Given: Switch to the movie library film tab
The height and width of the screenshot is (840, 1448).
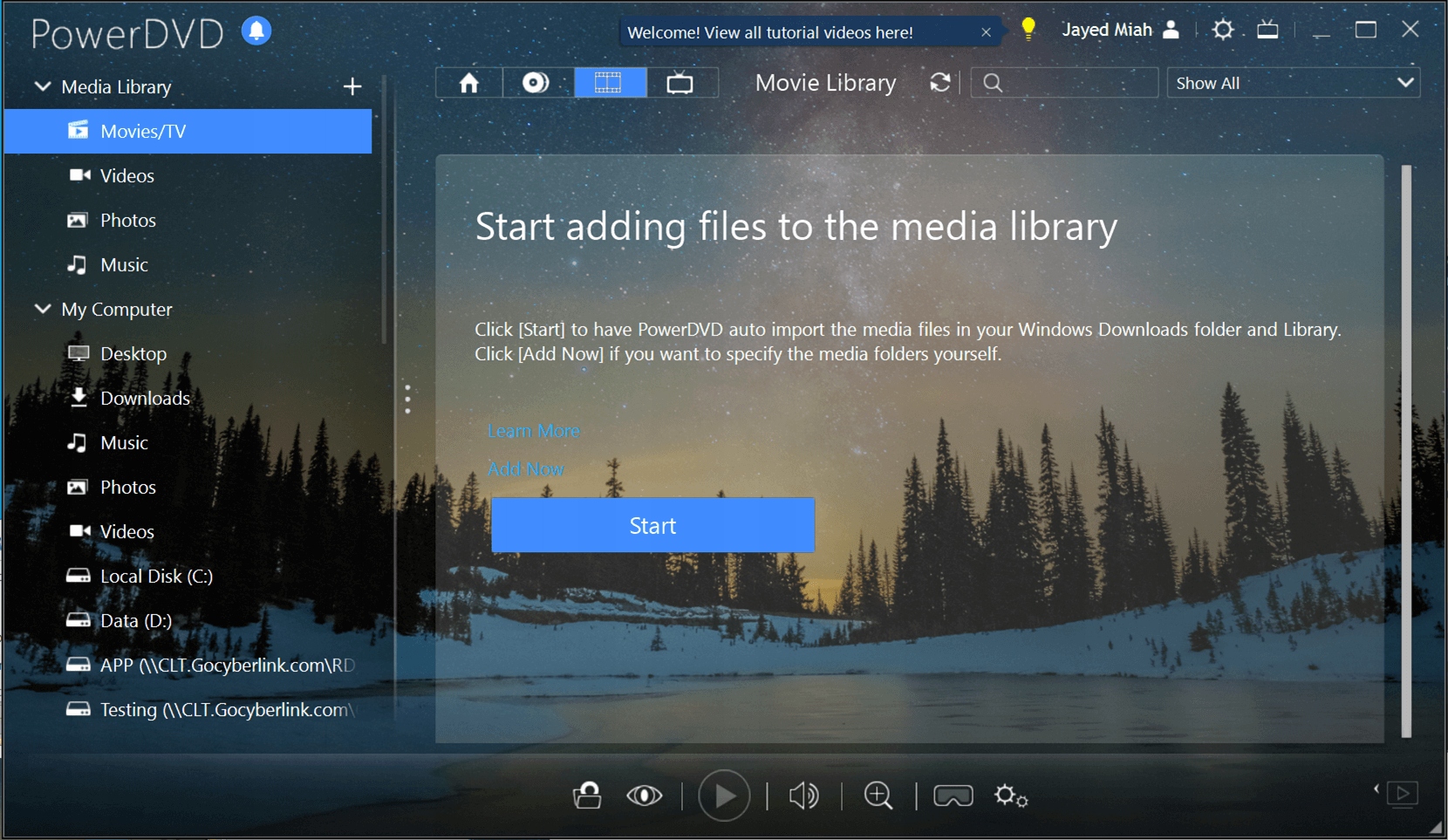Looking at the screenshot, I should [x=608, y=83].
